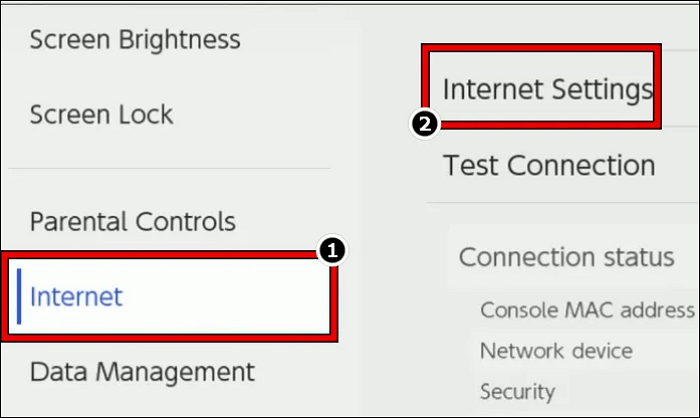The image size is (700, 418).
Task: Run Test Connection
Action: tap(549, 165)
